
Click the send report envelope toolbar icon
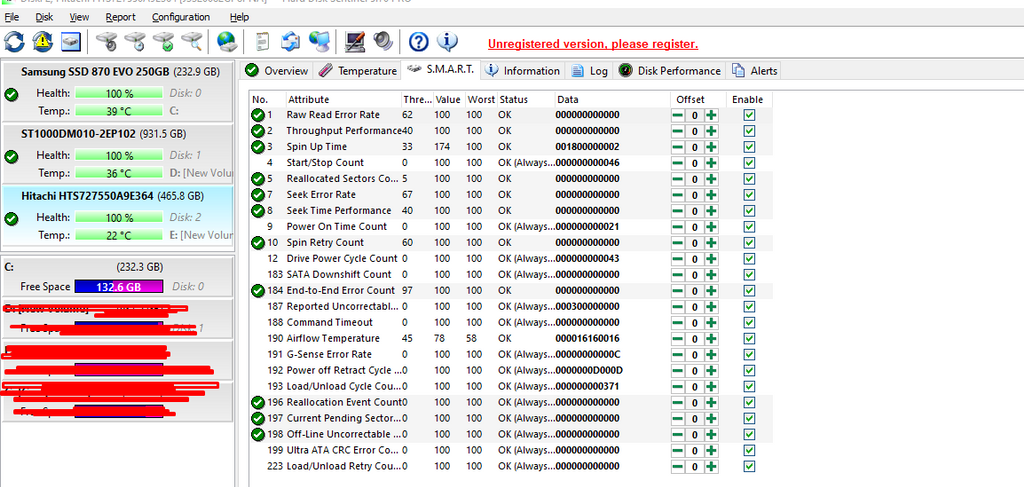[290, 42]
